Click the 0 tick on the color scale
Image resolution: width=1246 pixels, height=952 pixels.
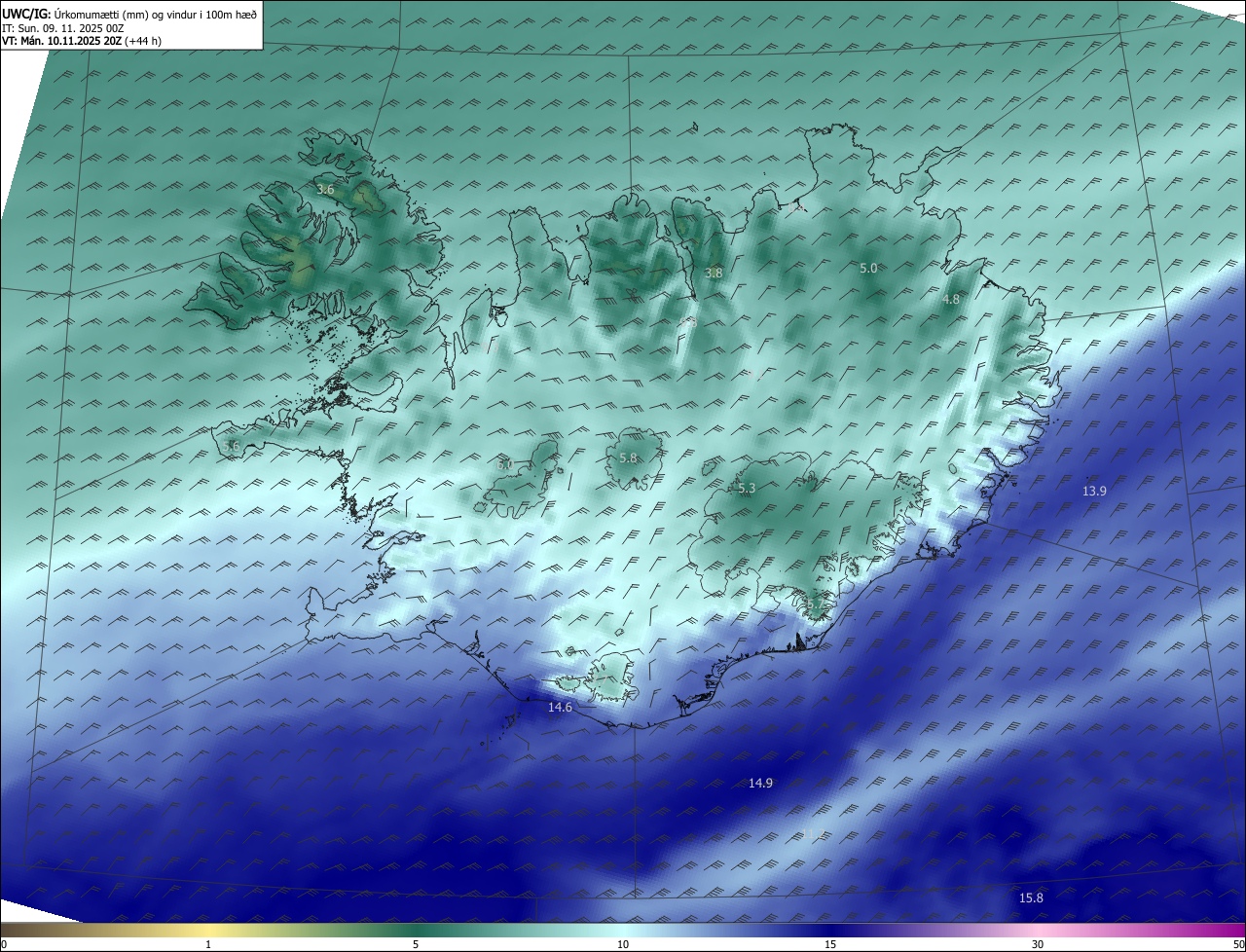click(4, 944)
